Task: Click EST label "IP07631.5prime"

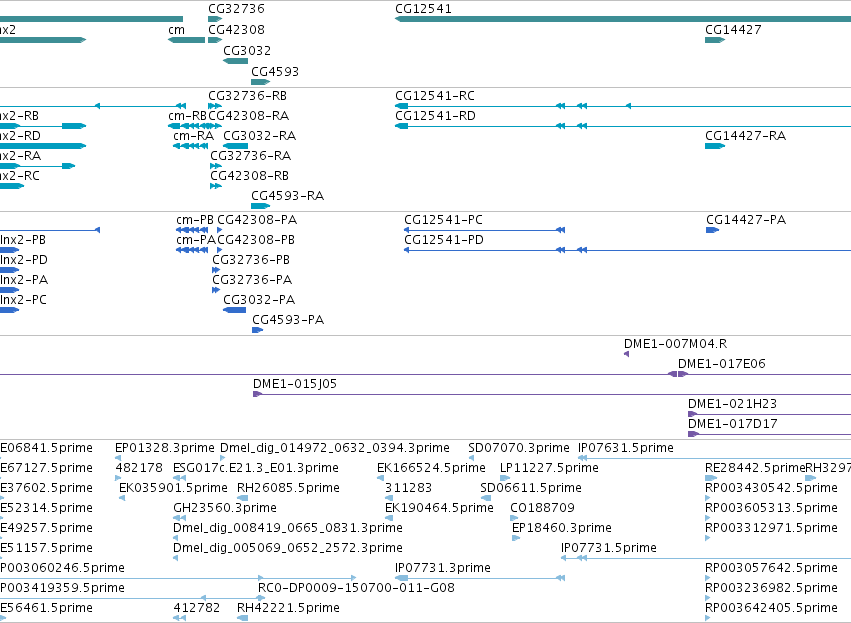Action: point(626,448)
